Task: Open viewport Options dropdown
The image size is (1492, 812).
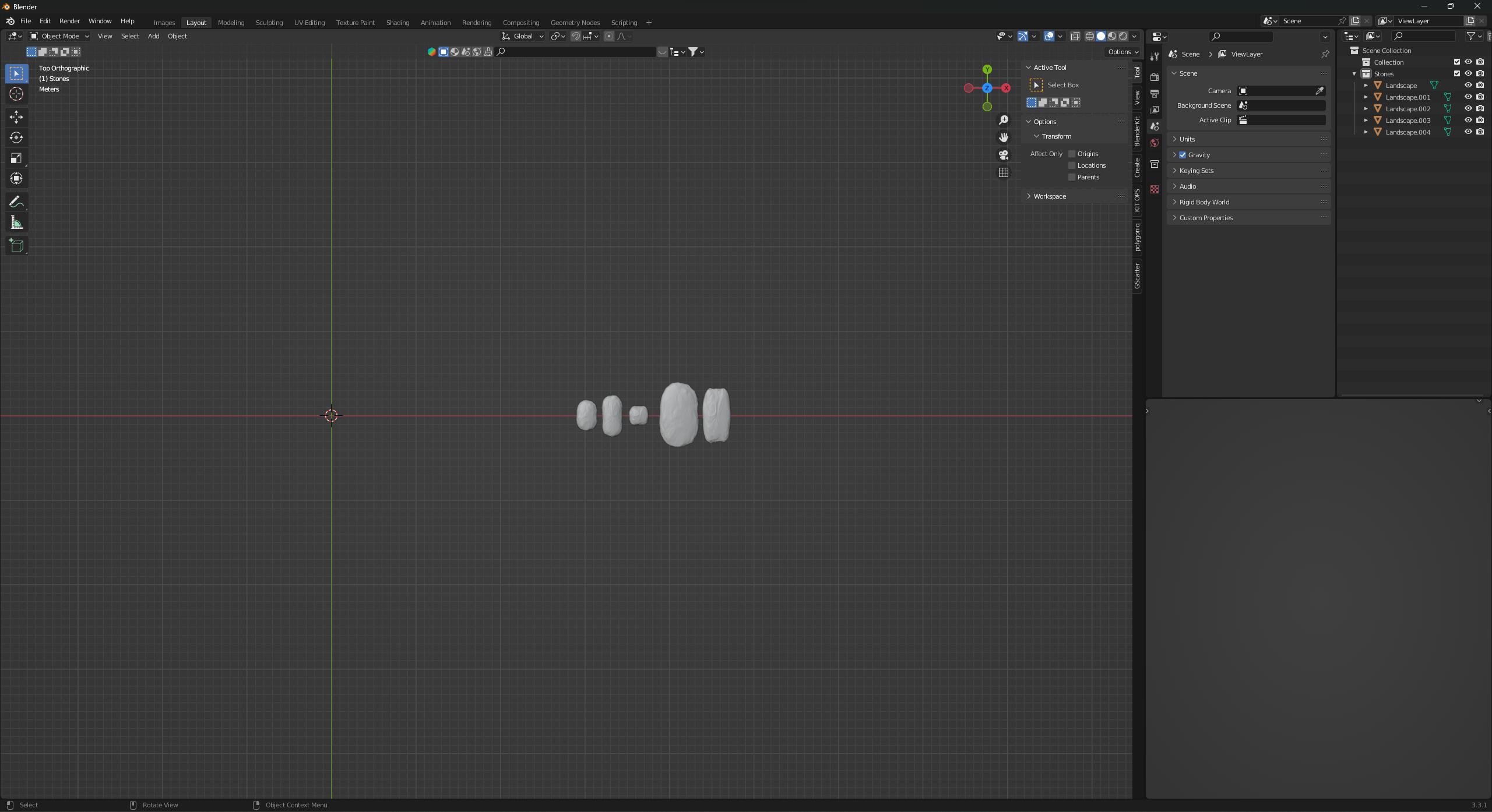Action: click(x=1122, y=52)
